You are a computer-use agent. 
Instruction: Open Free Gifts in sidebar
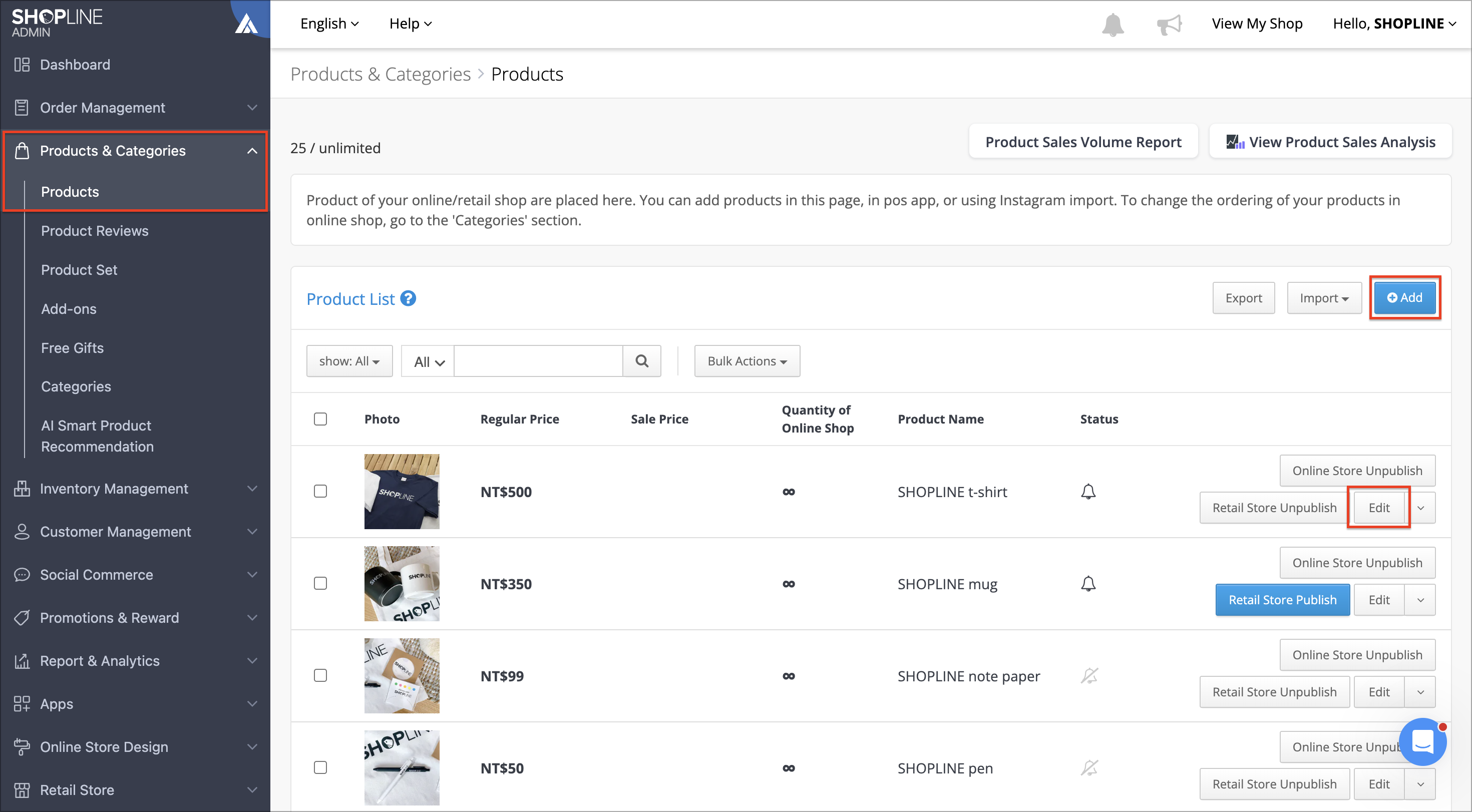(72, 347)
